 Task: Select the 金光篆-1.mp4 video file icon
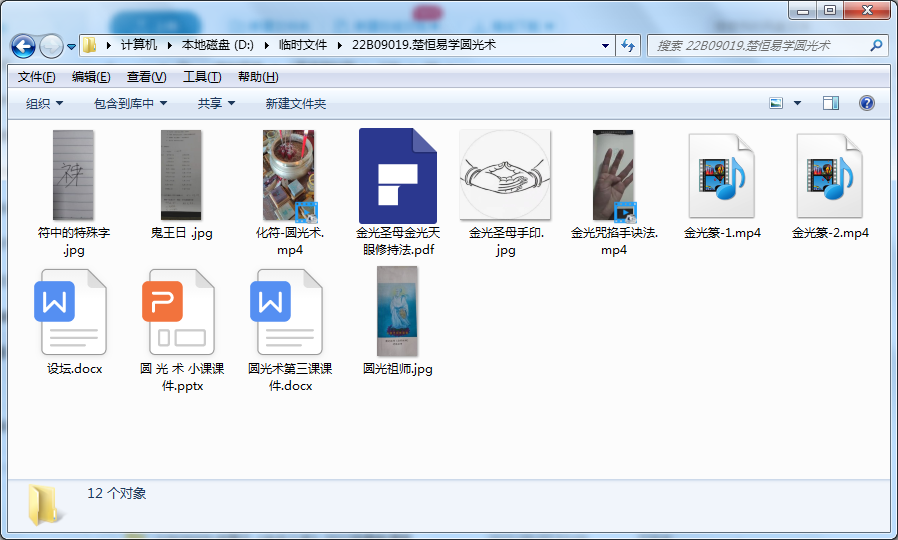(722, 176)
